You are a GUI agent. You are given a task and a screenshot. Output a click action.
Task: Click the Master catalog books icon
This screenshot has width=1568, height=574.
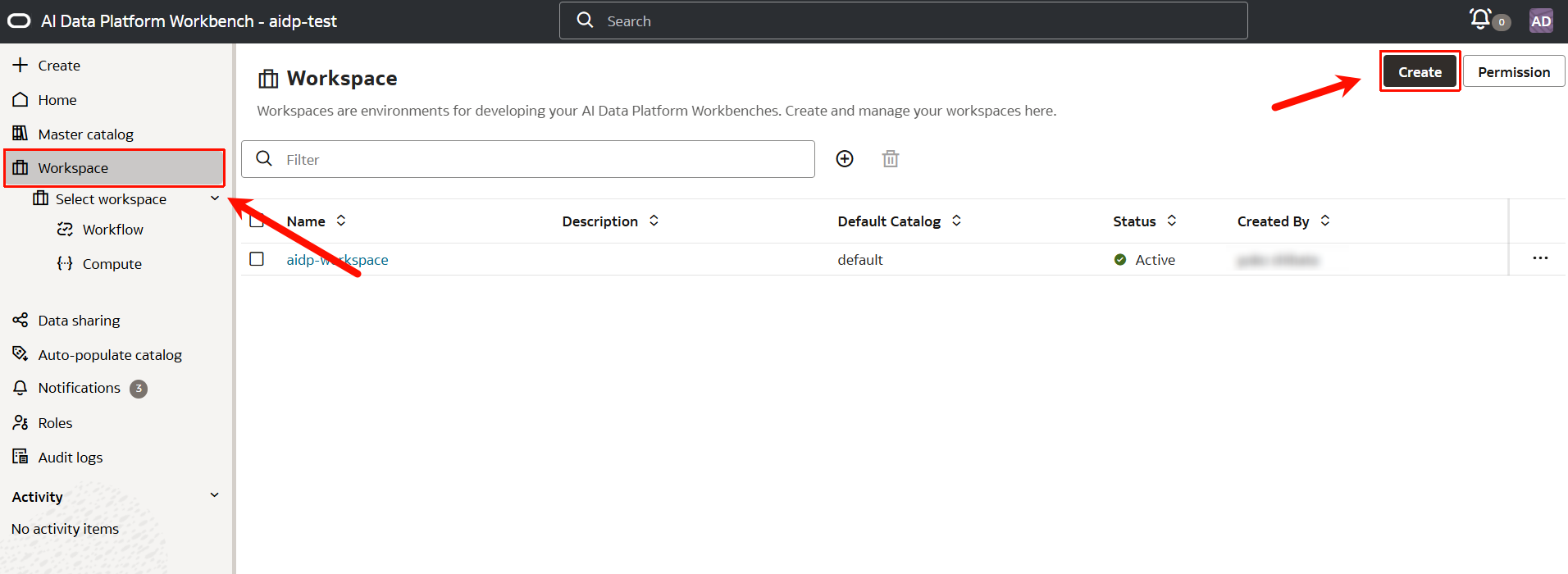pos(21,133)
